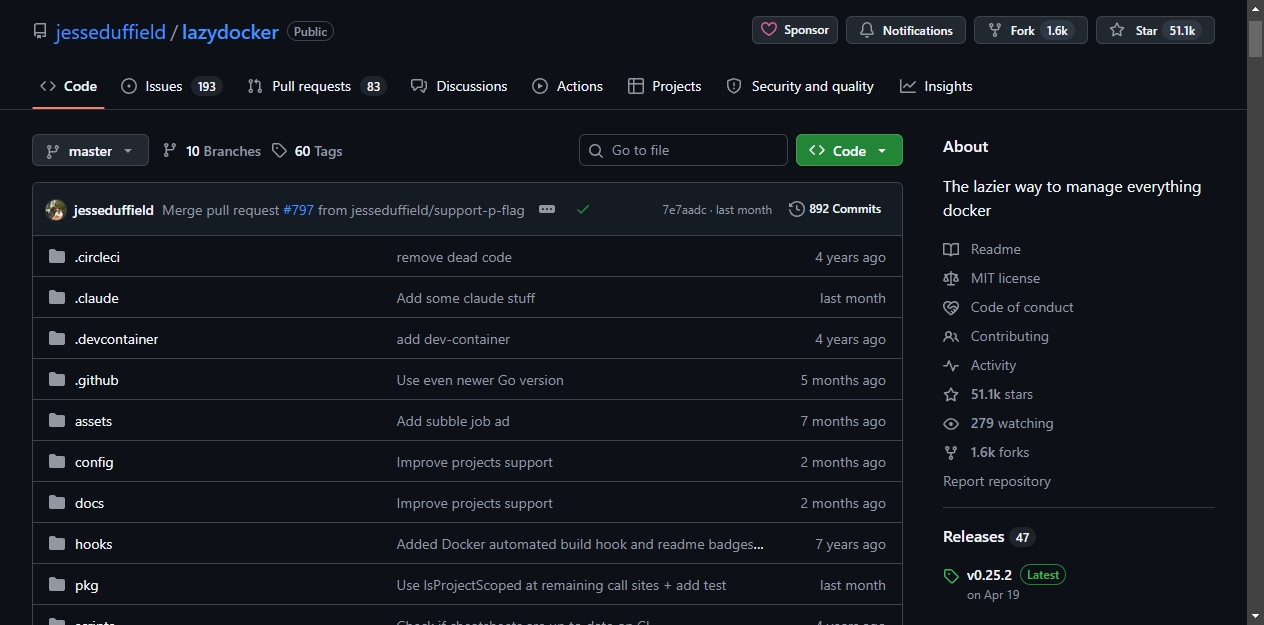Click the folder icon beside assets

pos(57,421)
